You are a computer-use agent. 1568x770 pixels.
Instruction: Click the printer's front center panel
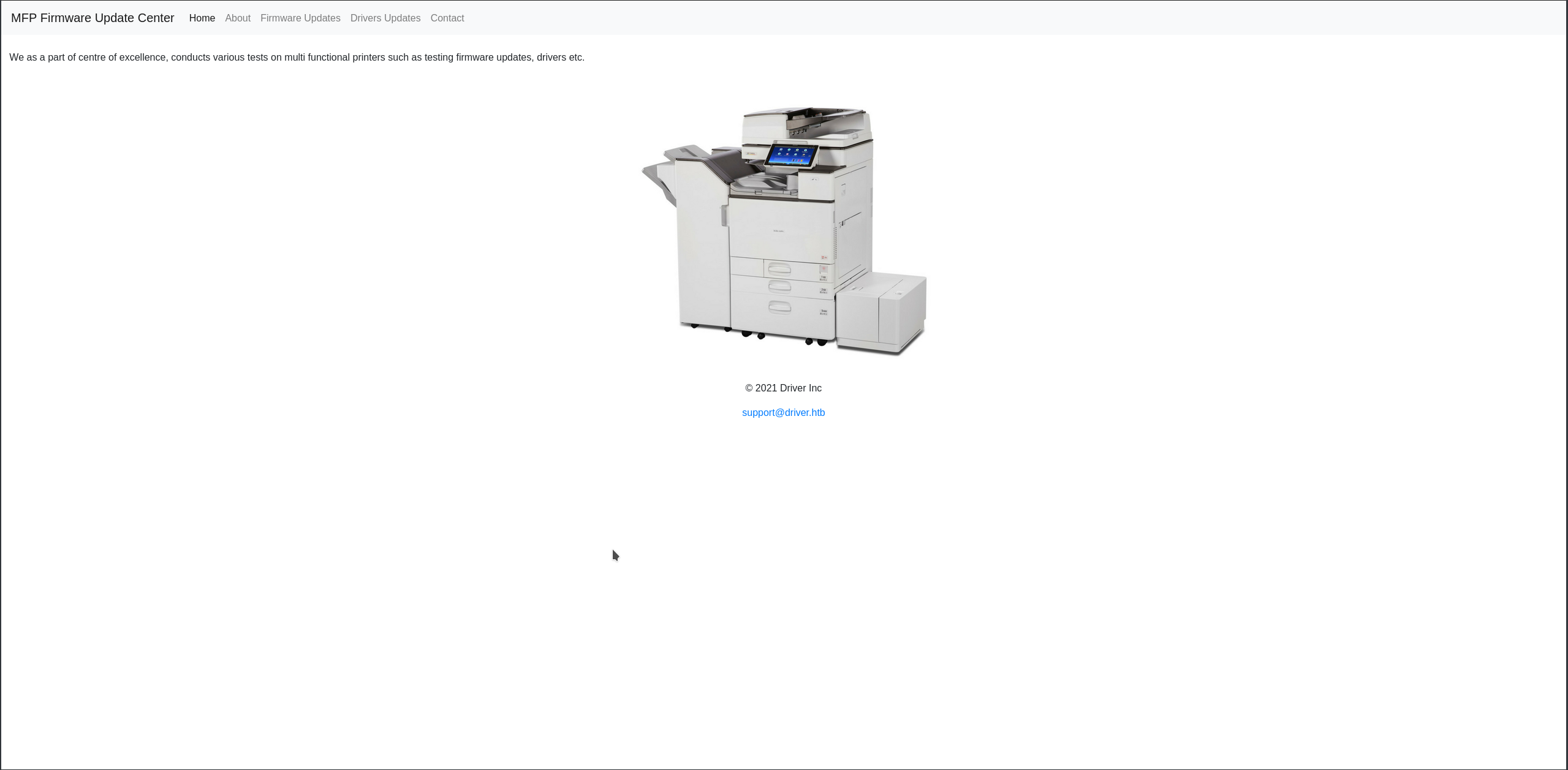[x=779, y=230]
